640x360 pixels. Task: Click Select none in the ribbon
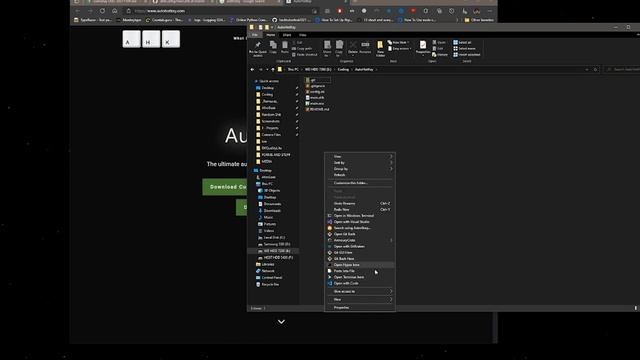pyautogui.click(x=464, y=49)
